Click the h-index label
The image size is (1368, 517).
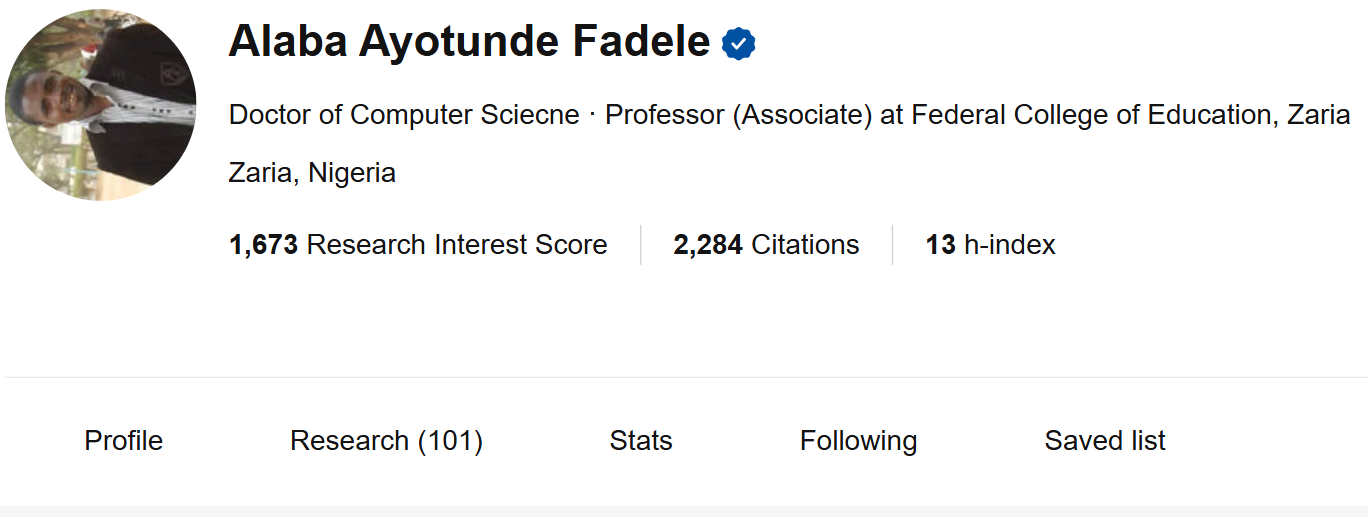pyautogui.click(x=1010, y=245)
